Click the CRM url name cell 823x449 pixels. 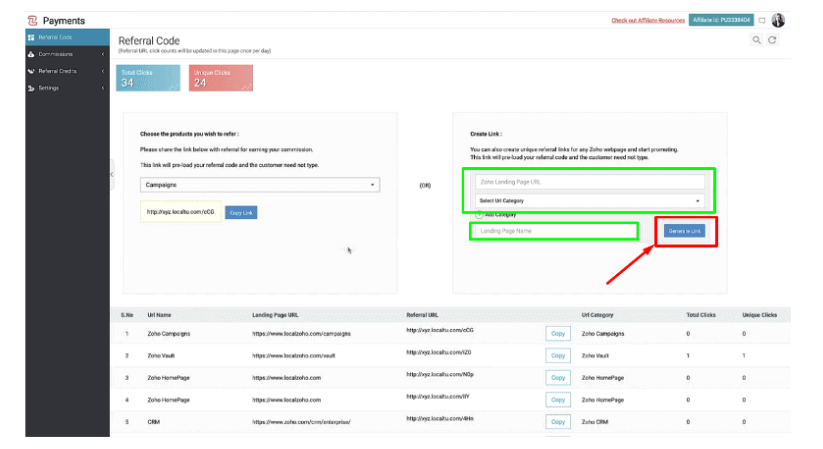[x=153, y=422]
